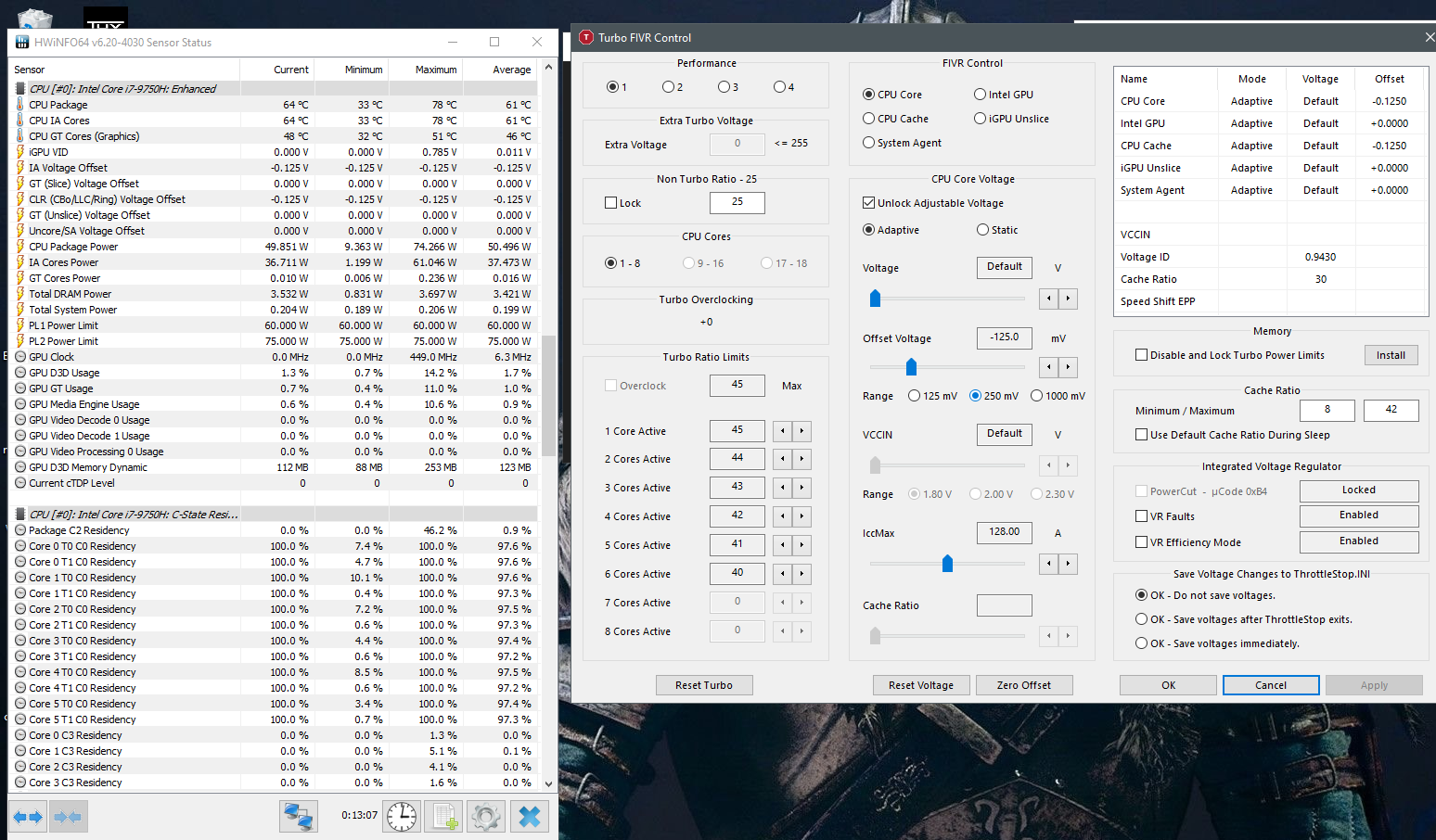Click the CPU Package thermometer icon
Viewport: 1436px width, 840px height.
pos(20,105)
